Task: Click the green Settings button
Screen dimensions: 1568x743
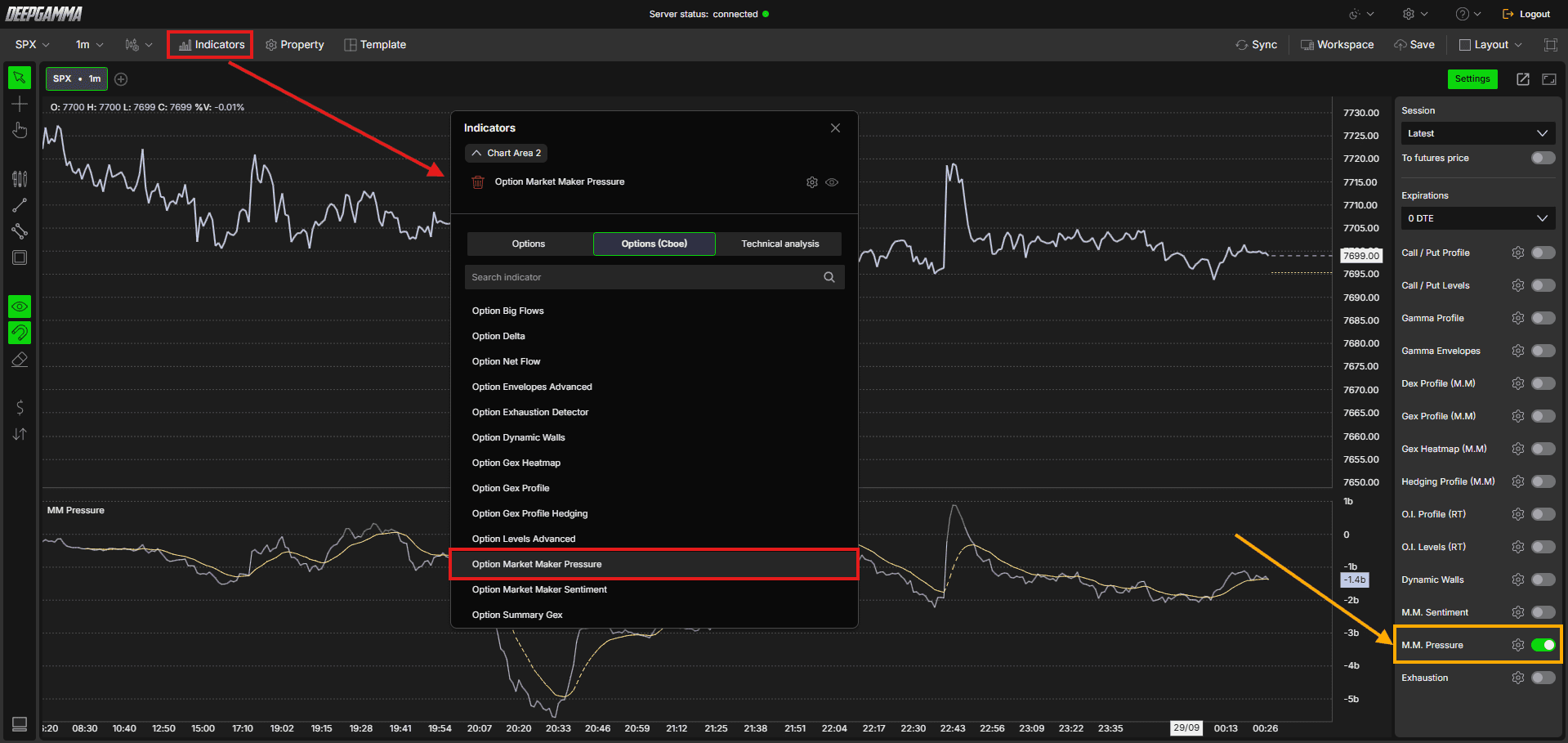Action: coord(1472,79)
